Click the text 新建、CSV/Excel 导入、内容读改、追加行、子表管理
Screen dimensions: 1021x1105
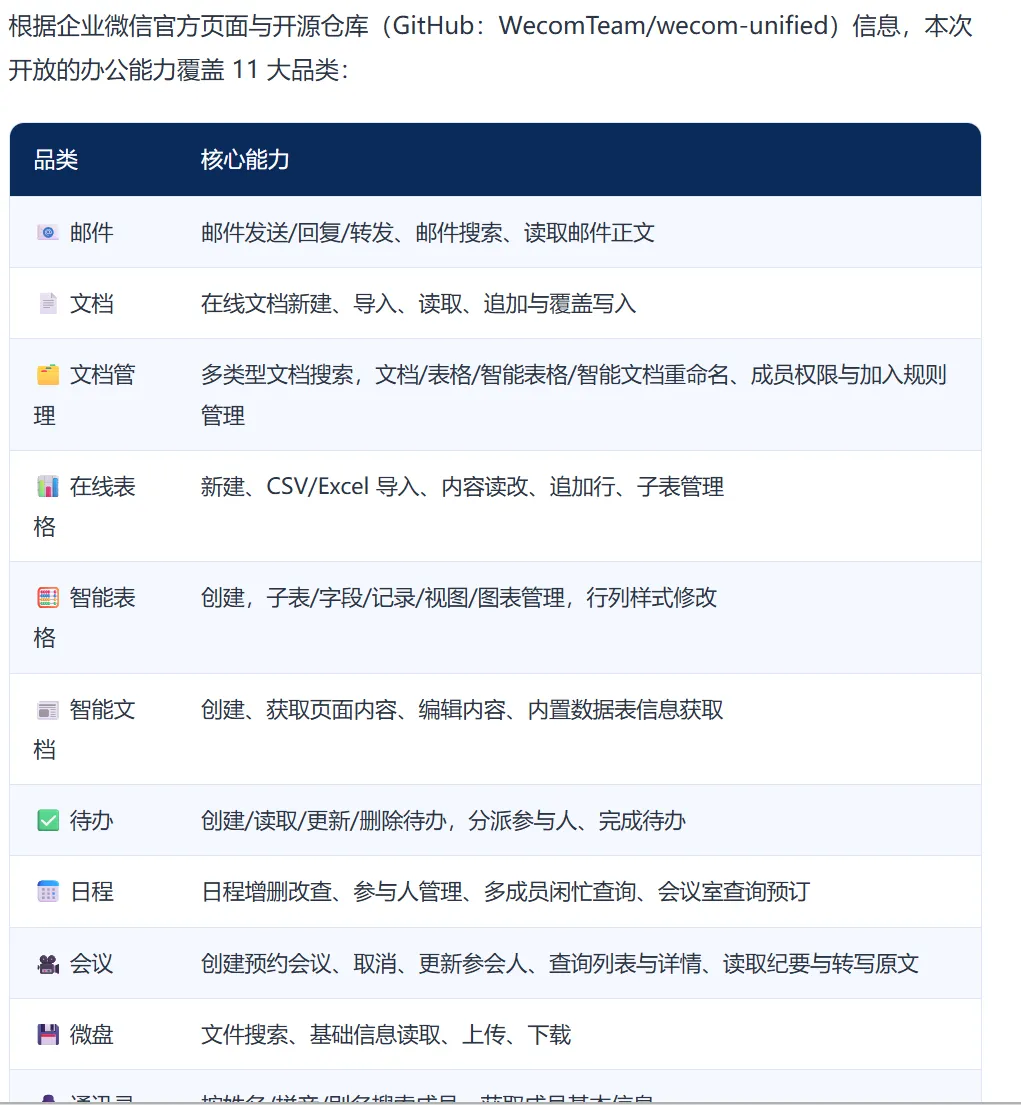(x=462, y=486)
